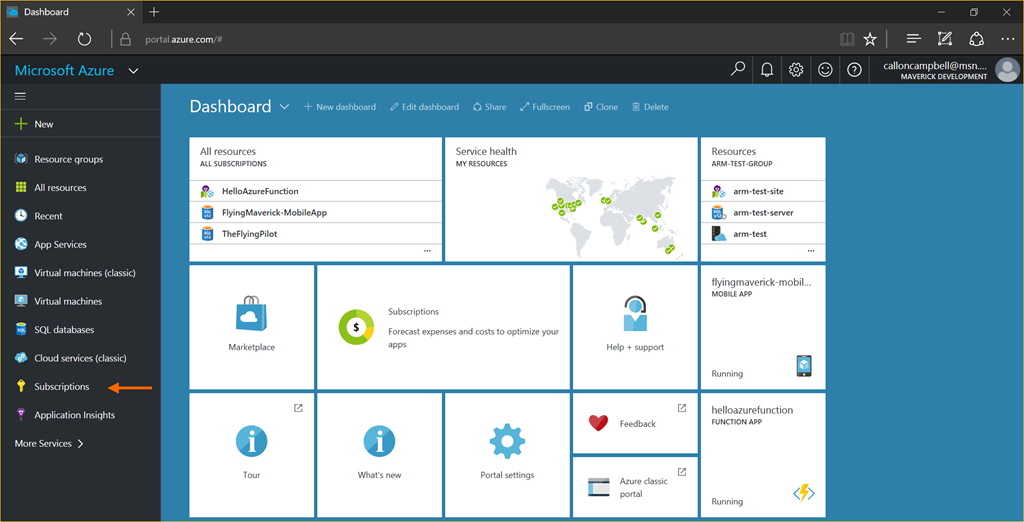Select Subscriptions in the left sidebar
1024x522 pixels.
pos(61,387)
